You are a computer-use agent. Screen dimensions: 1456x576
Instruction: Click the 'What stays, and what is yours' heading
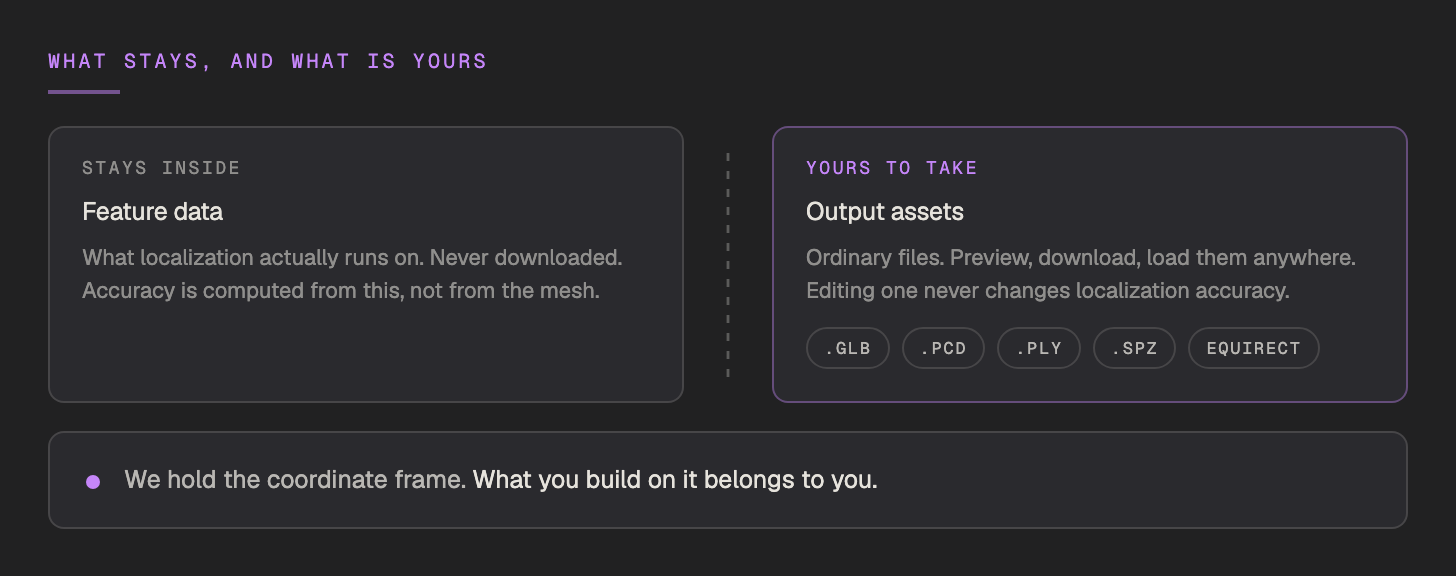pyautogui.click(x=267, y=61)
